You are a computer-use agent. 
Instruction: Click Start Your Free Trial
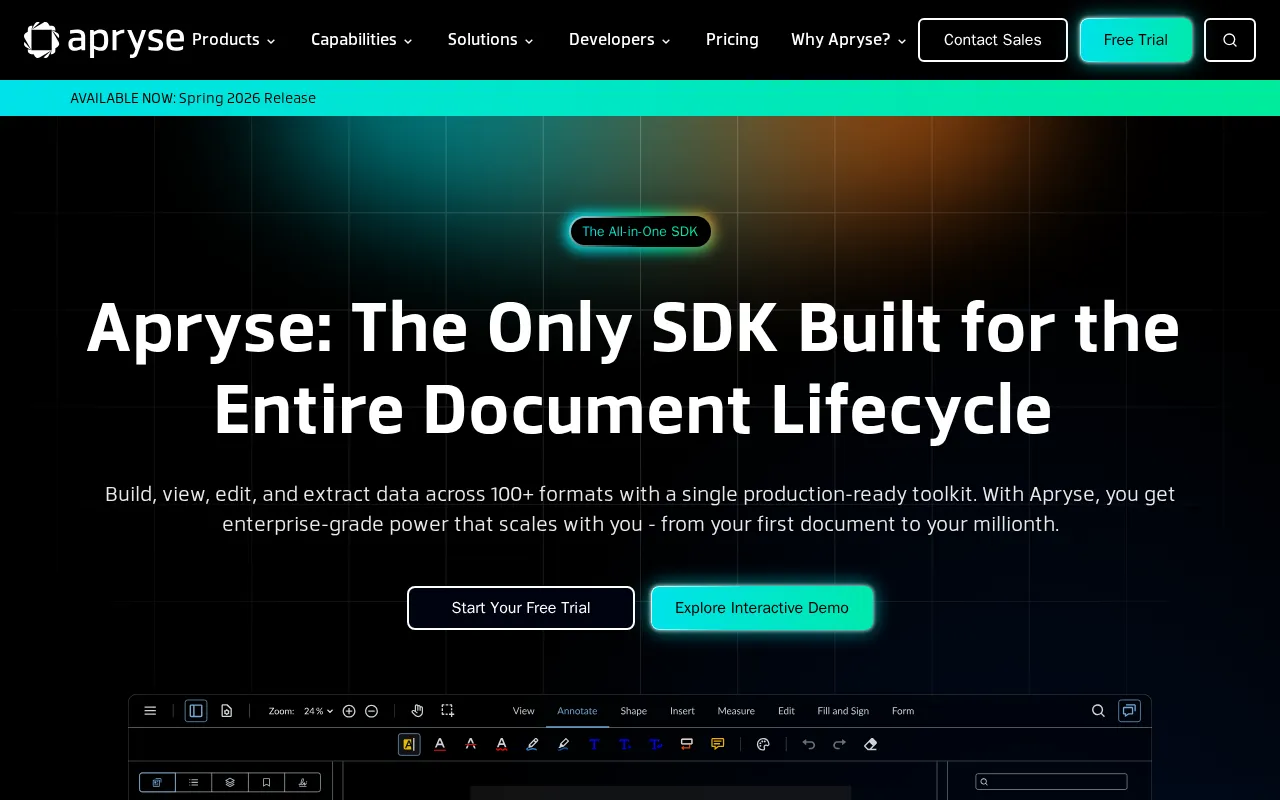(x=521, y=608)
